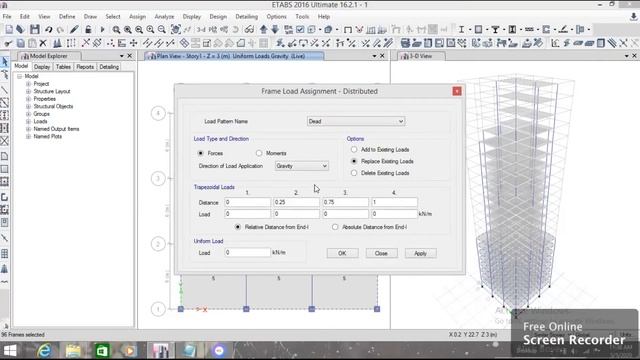
Task: Expand the Named Plots tree node
Action: click(28, 136)
